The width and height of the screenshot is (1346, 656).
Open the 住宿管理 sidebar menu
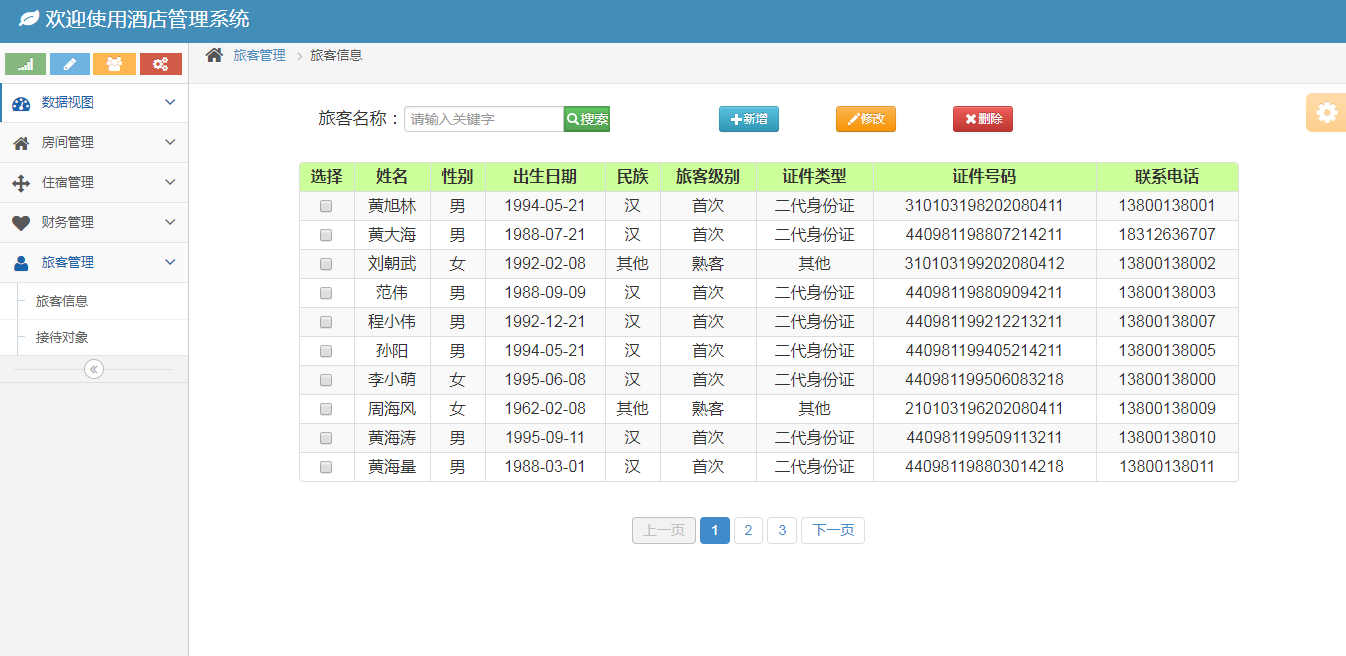(x=94, y=183)
